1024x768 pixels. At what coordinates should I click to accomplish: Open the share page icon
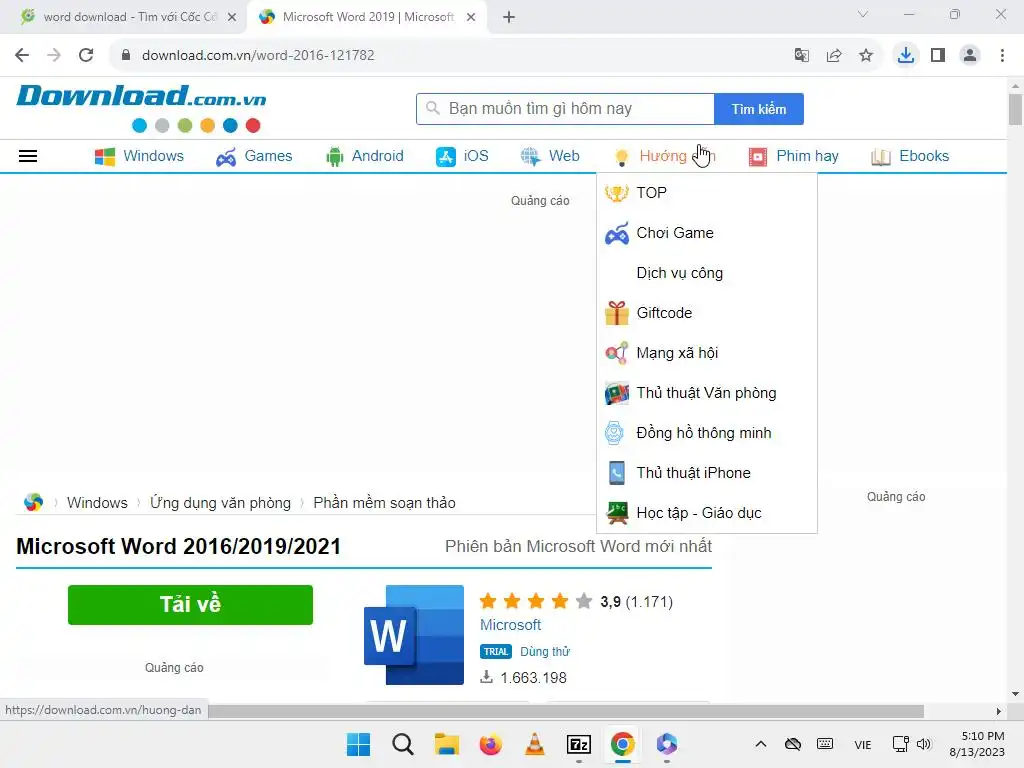pos(833,56)
